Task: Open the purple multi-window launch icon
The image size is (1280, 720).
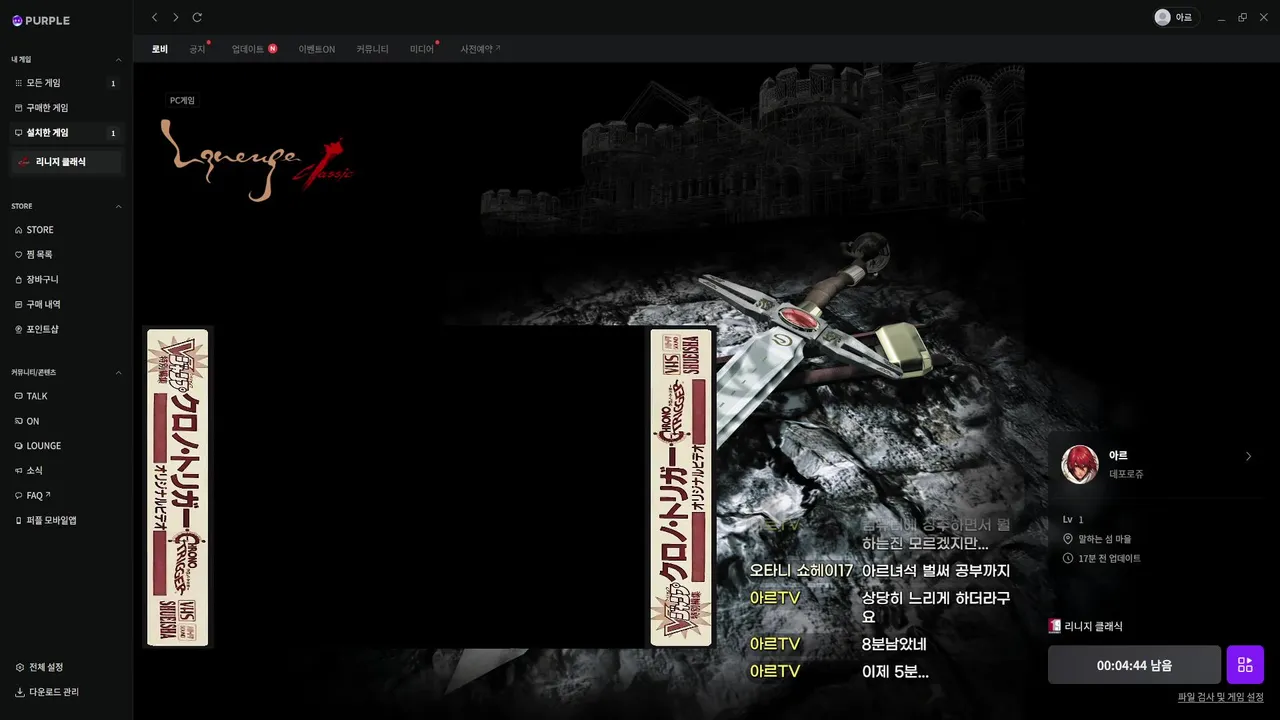Action: tap(1245, 665)
